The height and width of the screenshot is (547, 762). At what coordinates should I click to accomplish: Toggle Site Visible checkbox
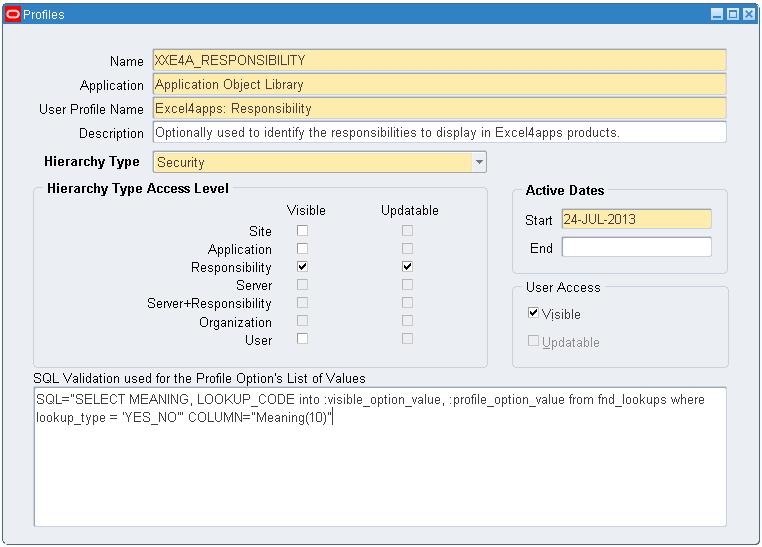(x=302, y=230)
